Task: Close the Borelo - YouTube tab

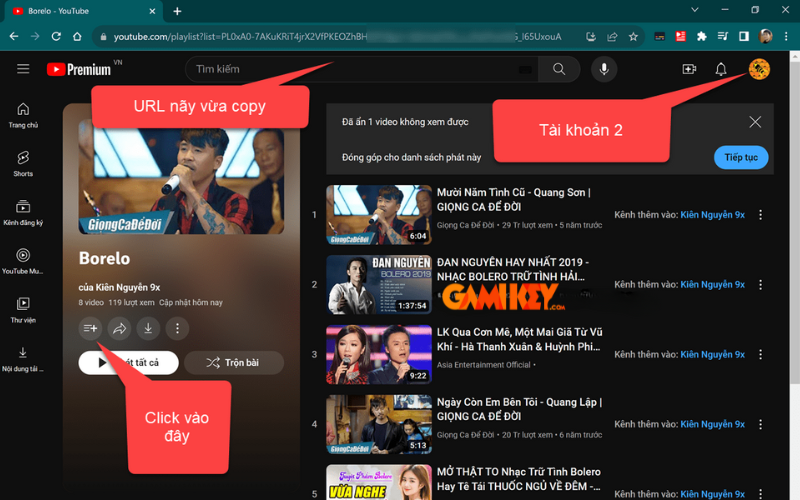Action: [152, 11]
